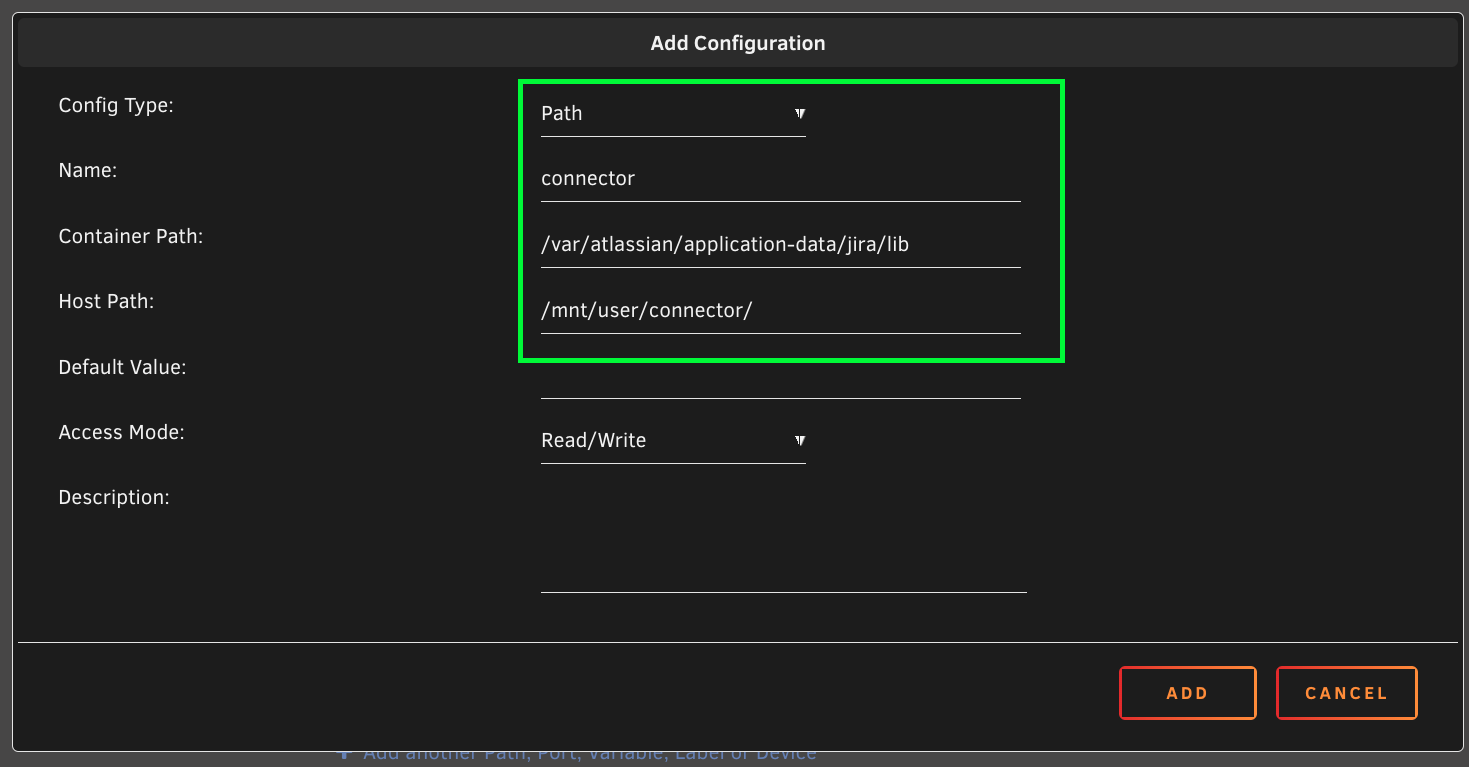Click the Host Path label
The height and width of the screenshot is (767, 1469).
point(106,301)
